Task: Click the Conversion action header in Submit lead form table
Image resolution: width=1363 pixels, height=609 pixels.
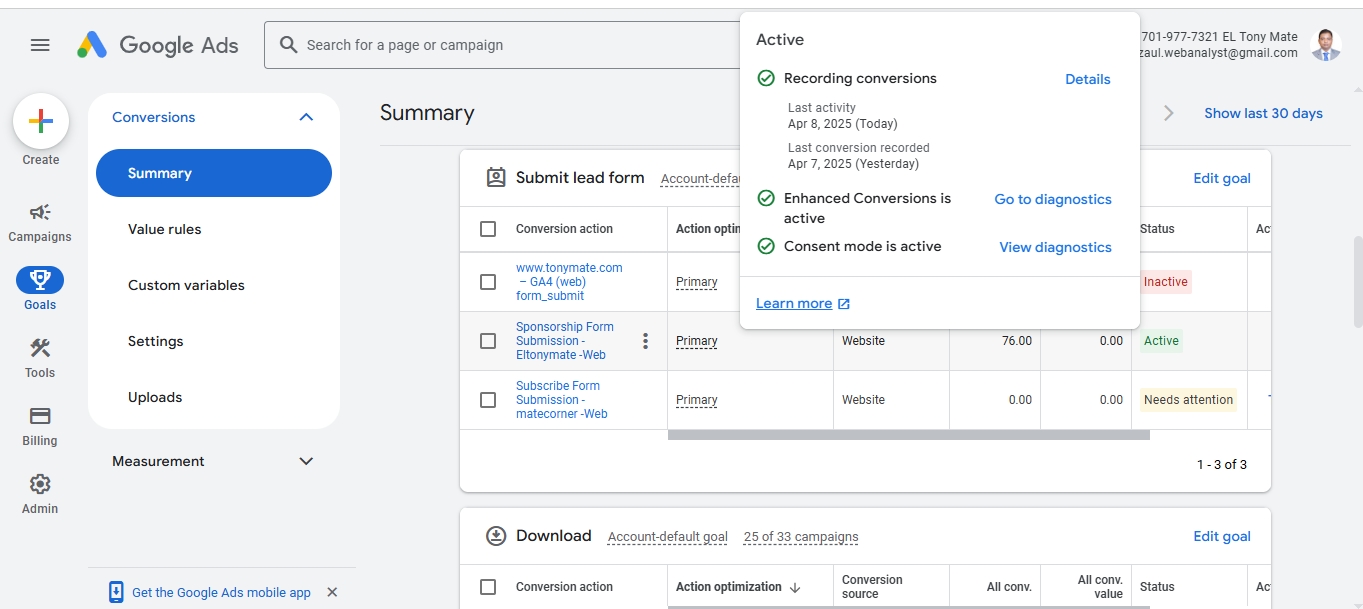Action: pos(564,229)
